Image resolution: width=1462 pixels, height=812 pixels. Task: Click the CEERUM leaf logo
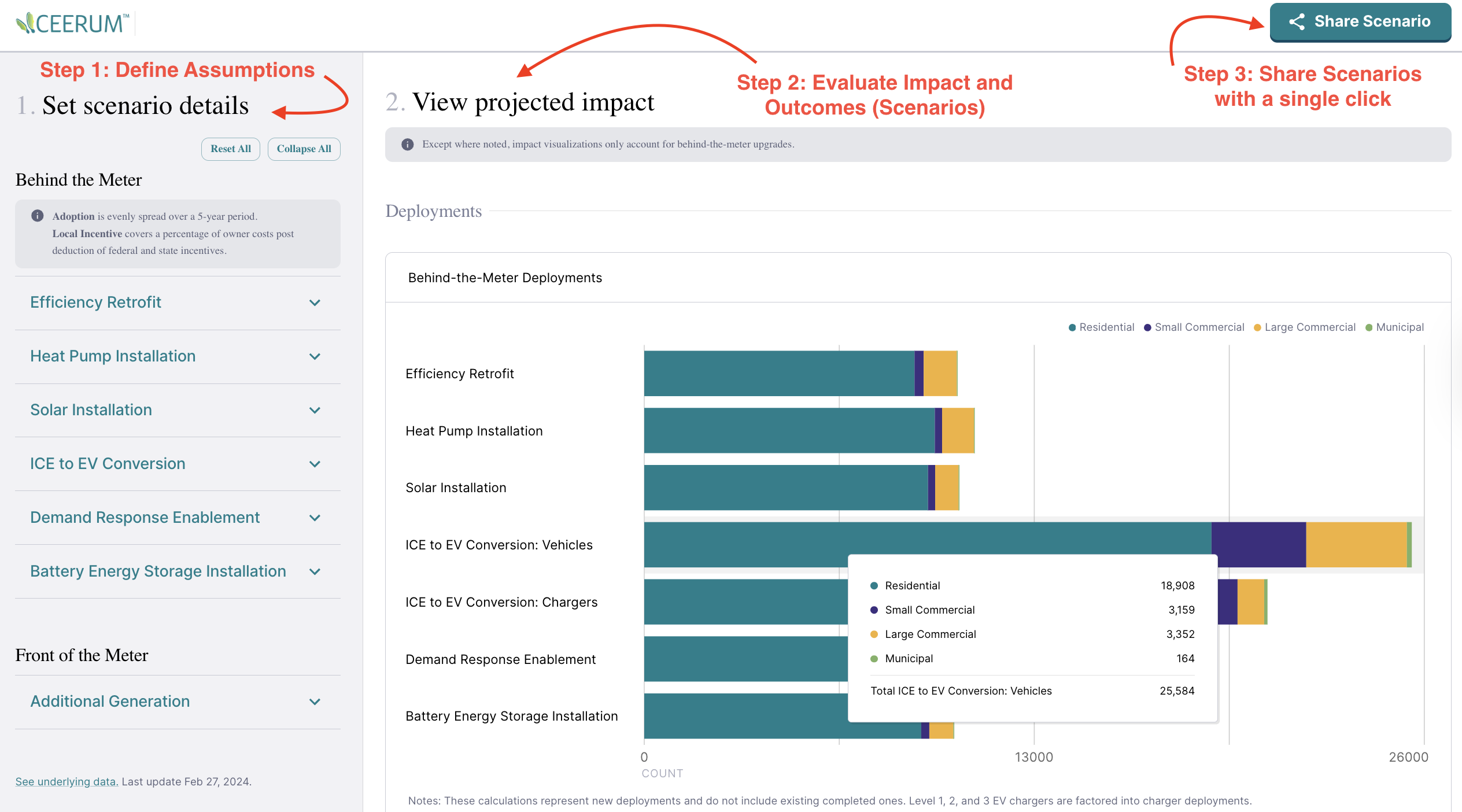25,23
